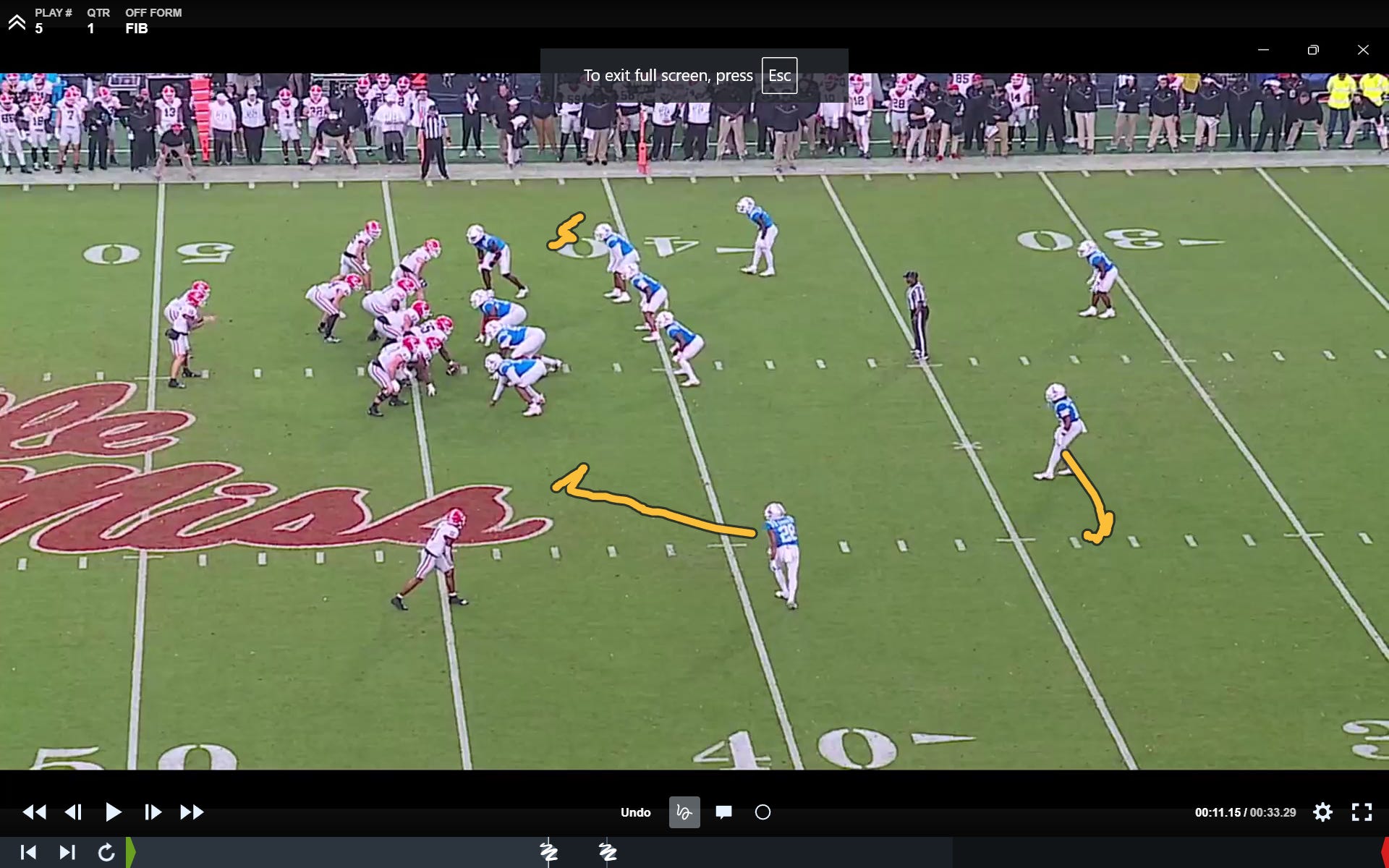Toggle loop replay of clip
The width and height of the screenshot is (1389, 868).
click(x=106, y=853)
